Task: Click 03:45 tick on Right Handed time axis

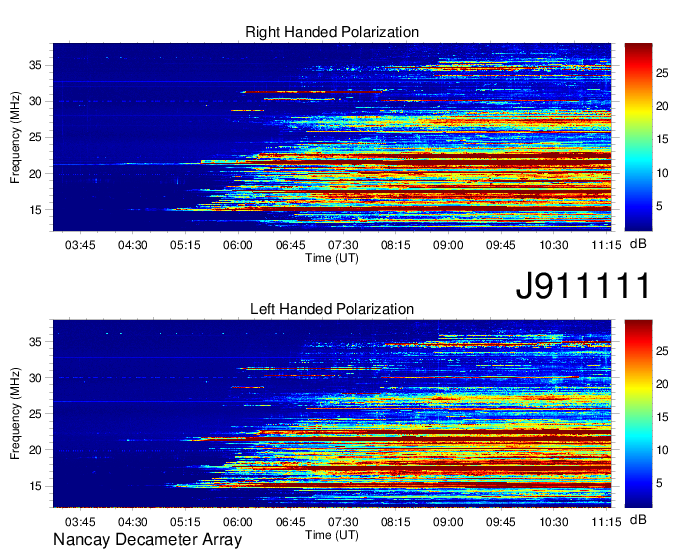Action: click(80, 245)
